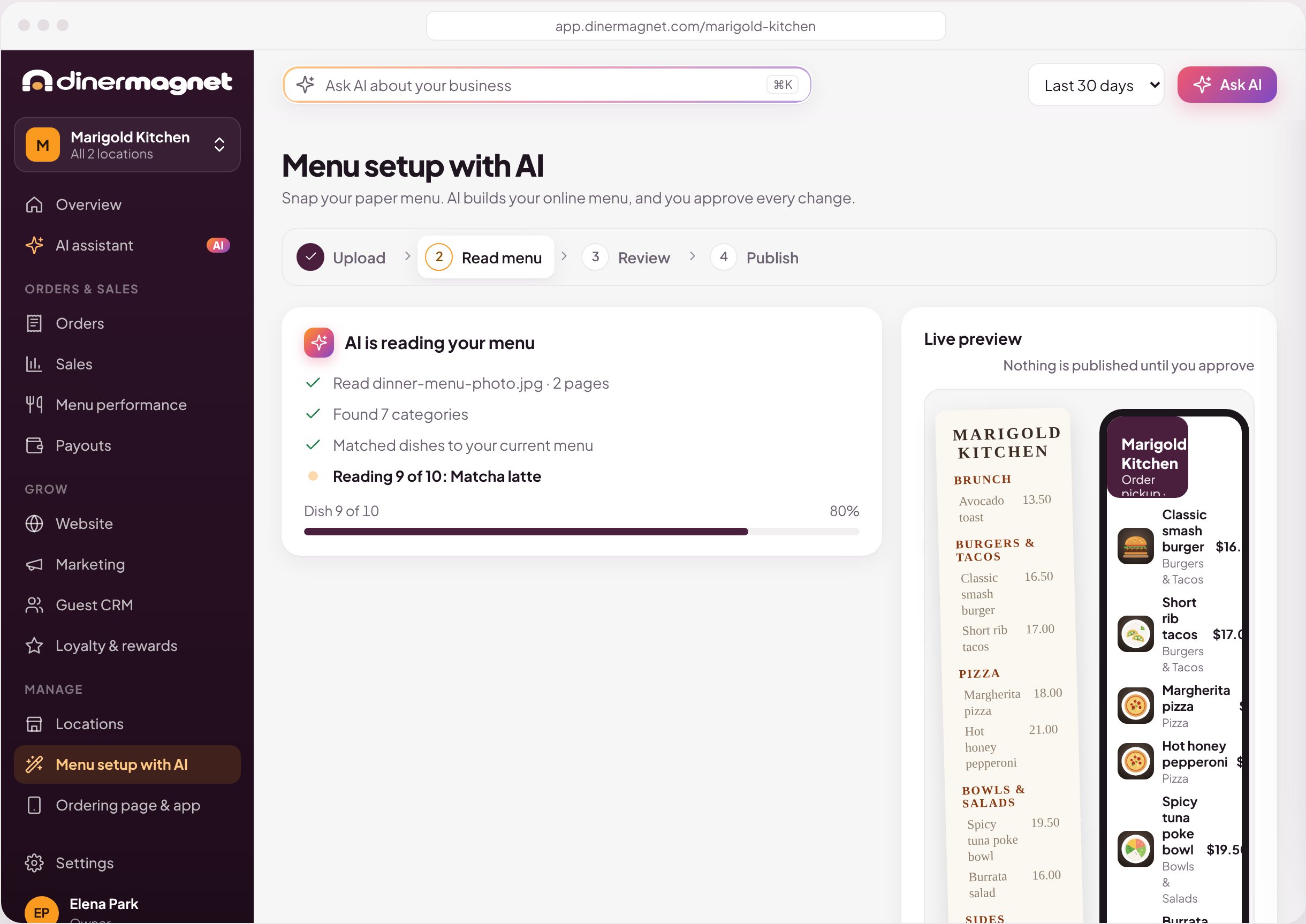This screenshot has width=1306, height=924.
Task: Jump to the Review step
Action: (x=626, y=257)
